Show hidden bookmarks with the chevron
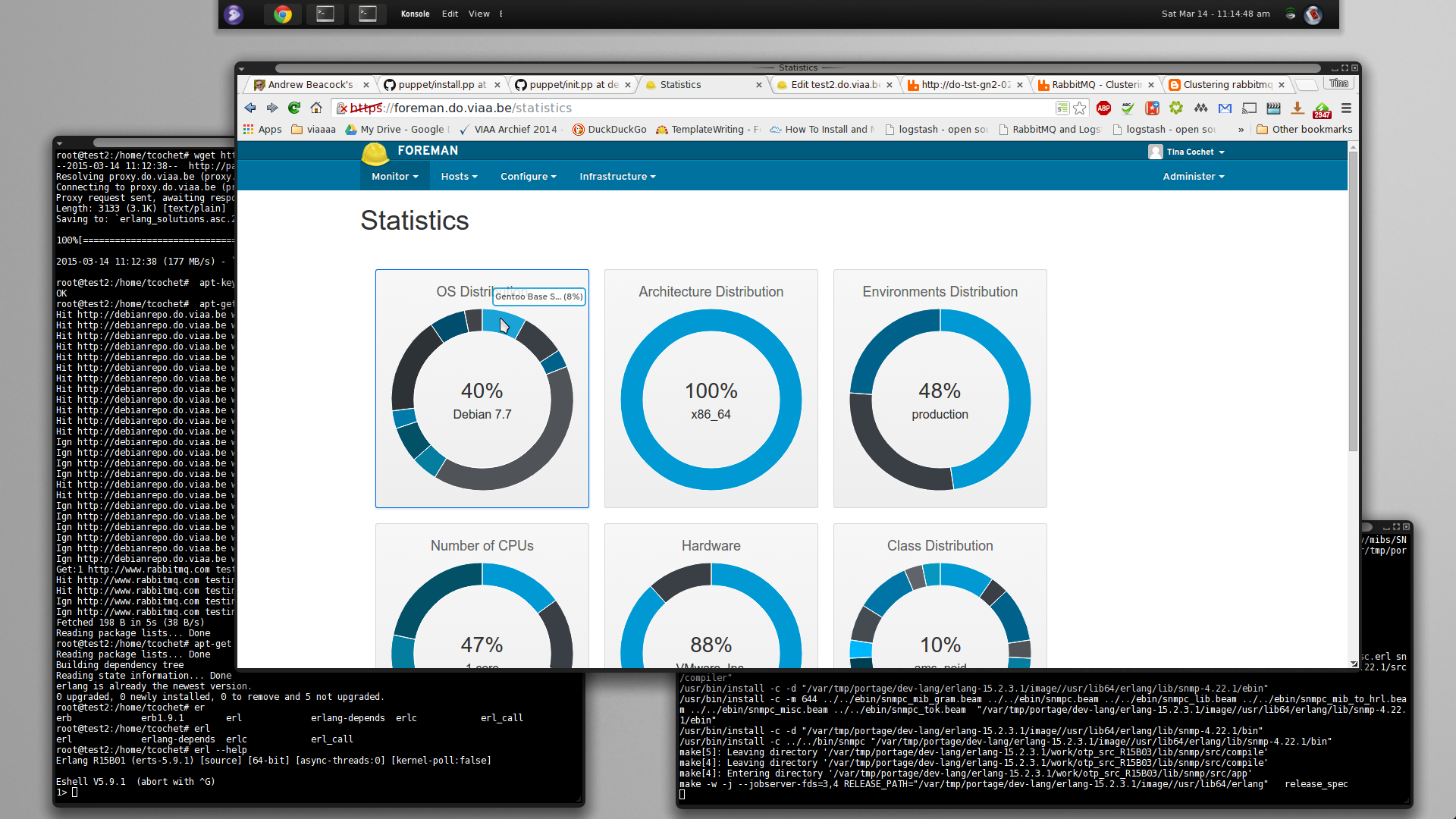The image size is (1456, 819). point(1241,130)
